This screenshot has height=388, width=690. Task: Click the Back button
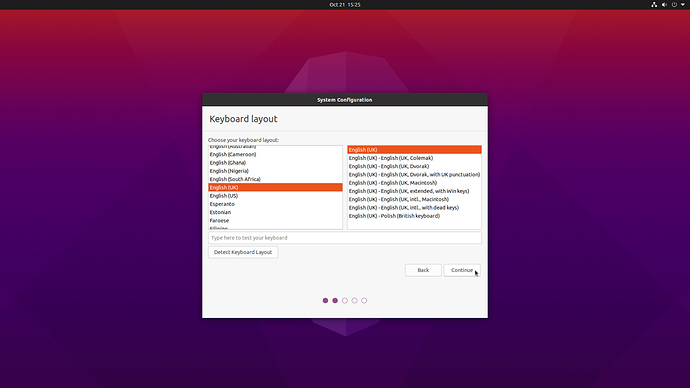tap(423, 270)
